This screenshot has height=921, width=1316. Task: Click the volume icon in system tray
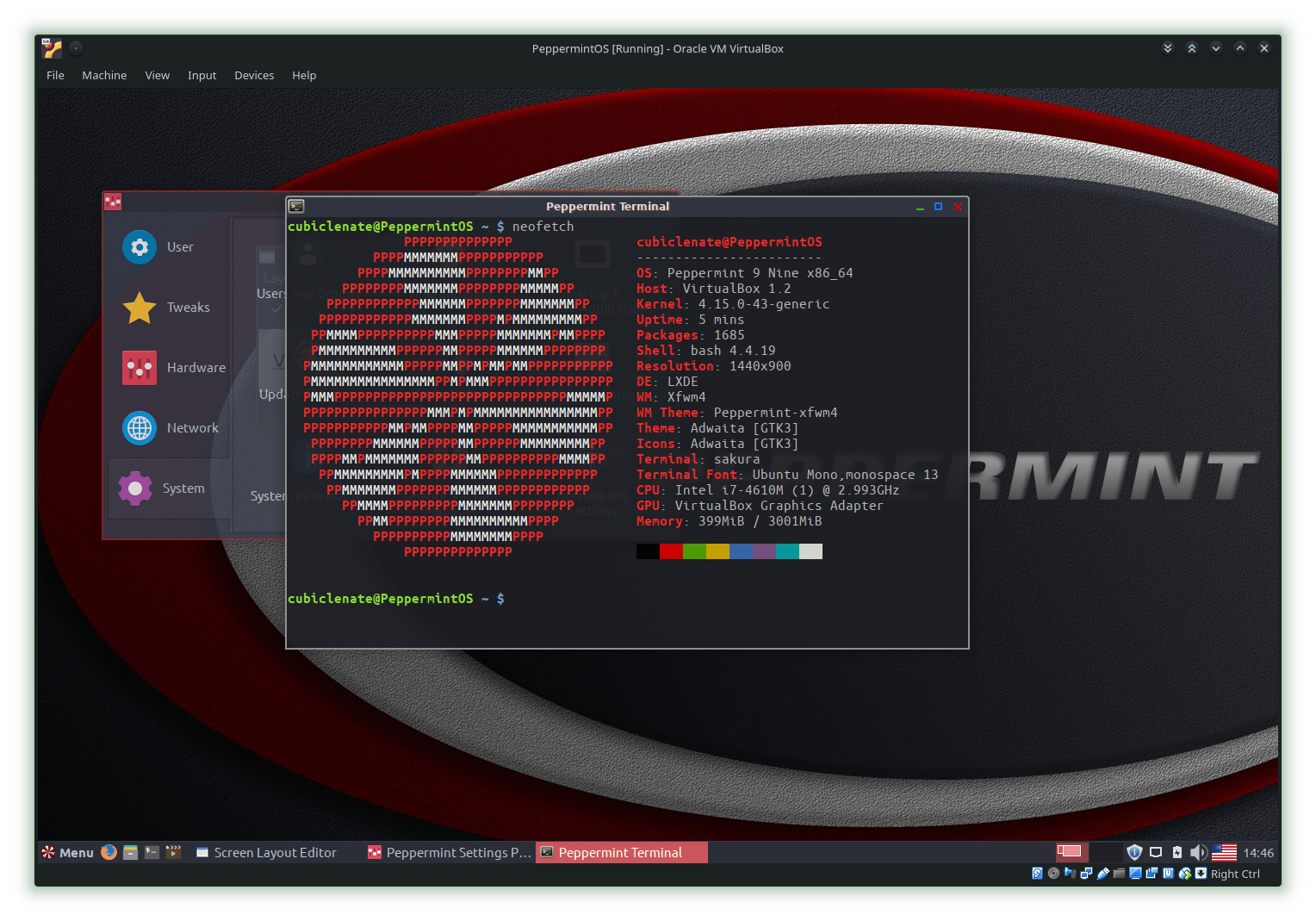click(x=1198, y=852)
